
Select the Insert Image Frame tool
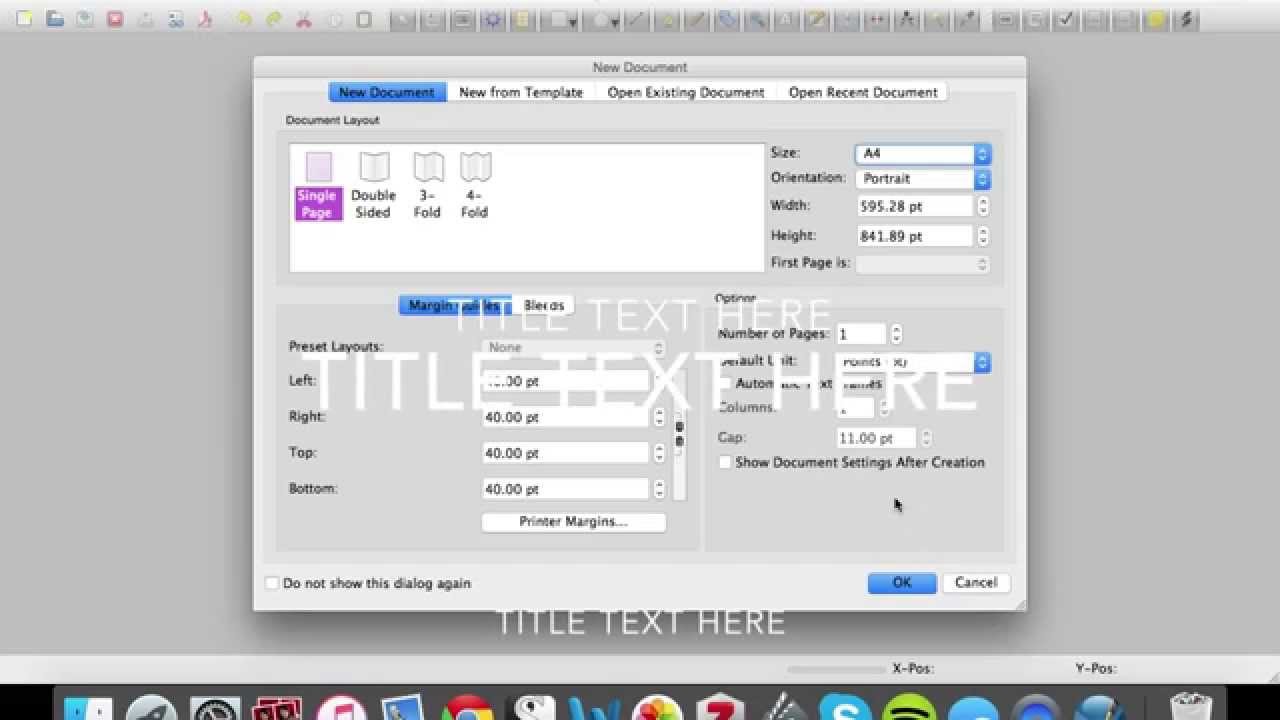pyautogui.click(x=463, y=19)
